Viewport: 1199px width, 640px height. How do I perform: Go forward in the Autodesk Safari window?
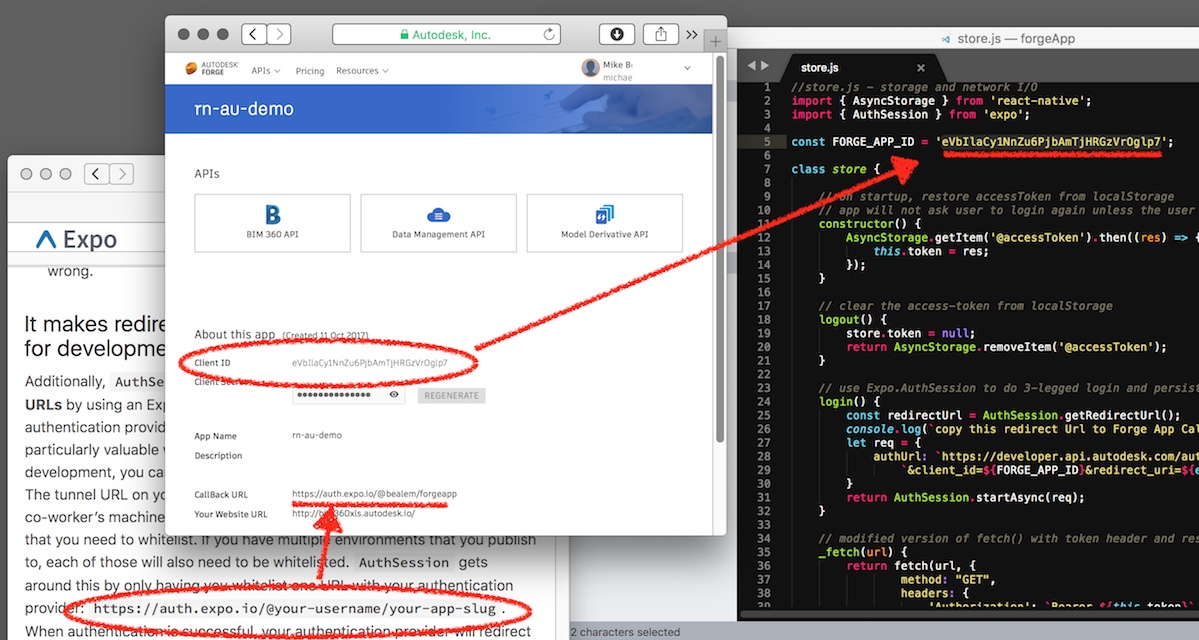(279, 34)
